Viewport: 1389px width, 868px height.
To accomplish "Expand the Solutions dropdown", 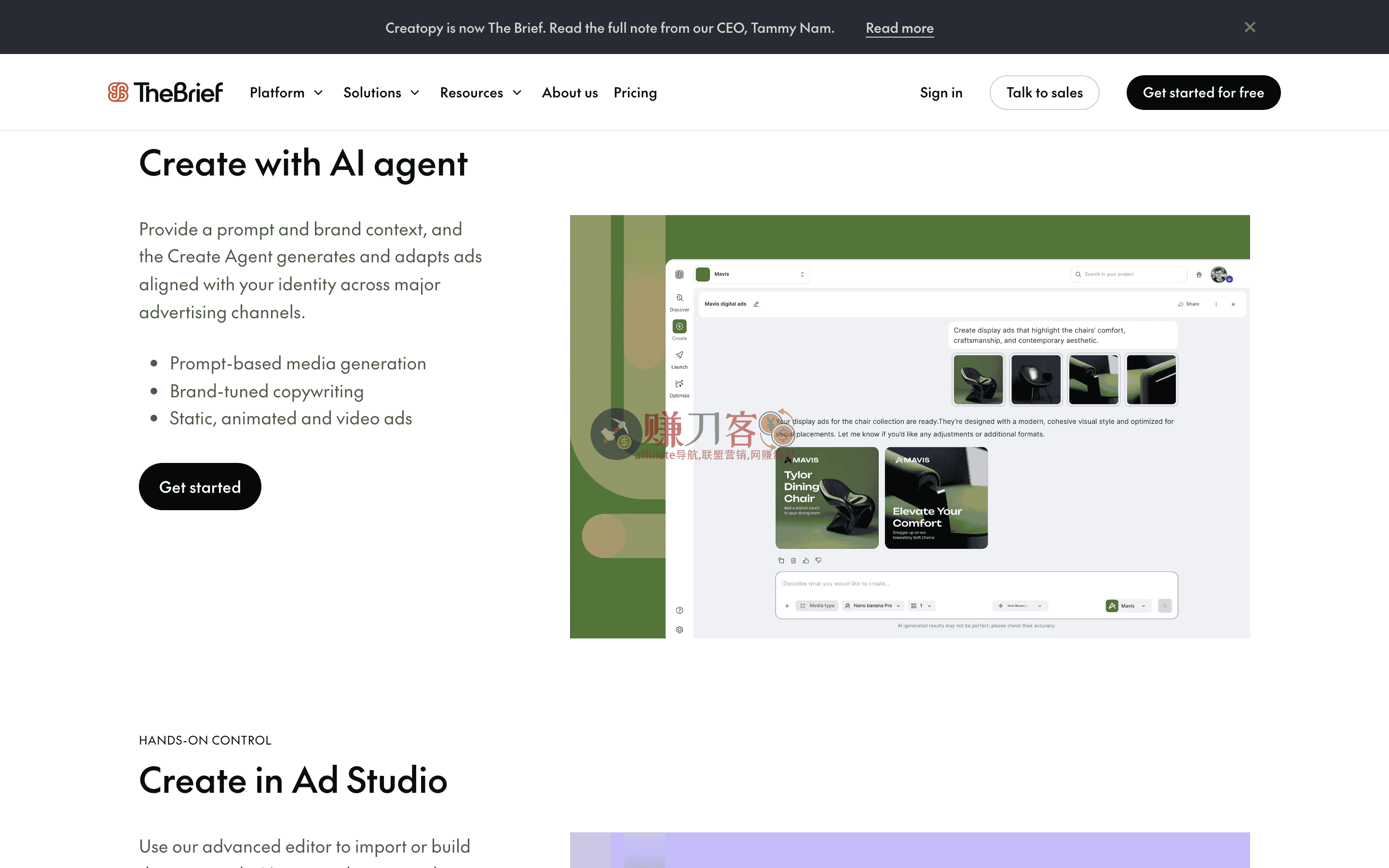I will [x=381, y=93].
